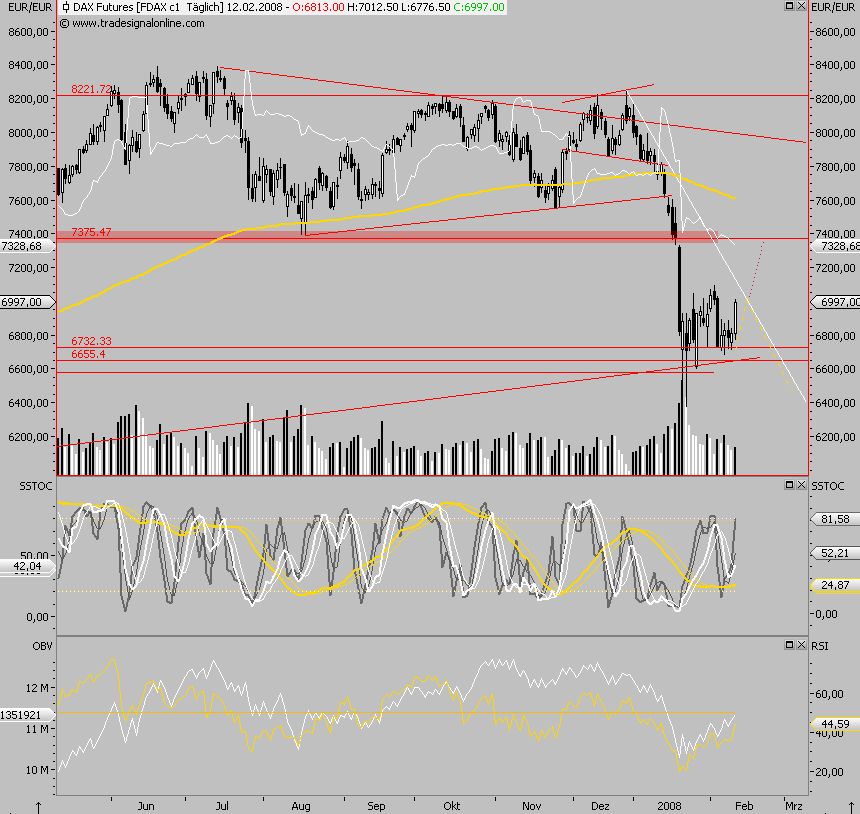Click the RSI label on the right axis

pos(819,646)
